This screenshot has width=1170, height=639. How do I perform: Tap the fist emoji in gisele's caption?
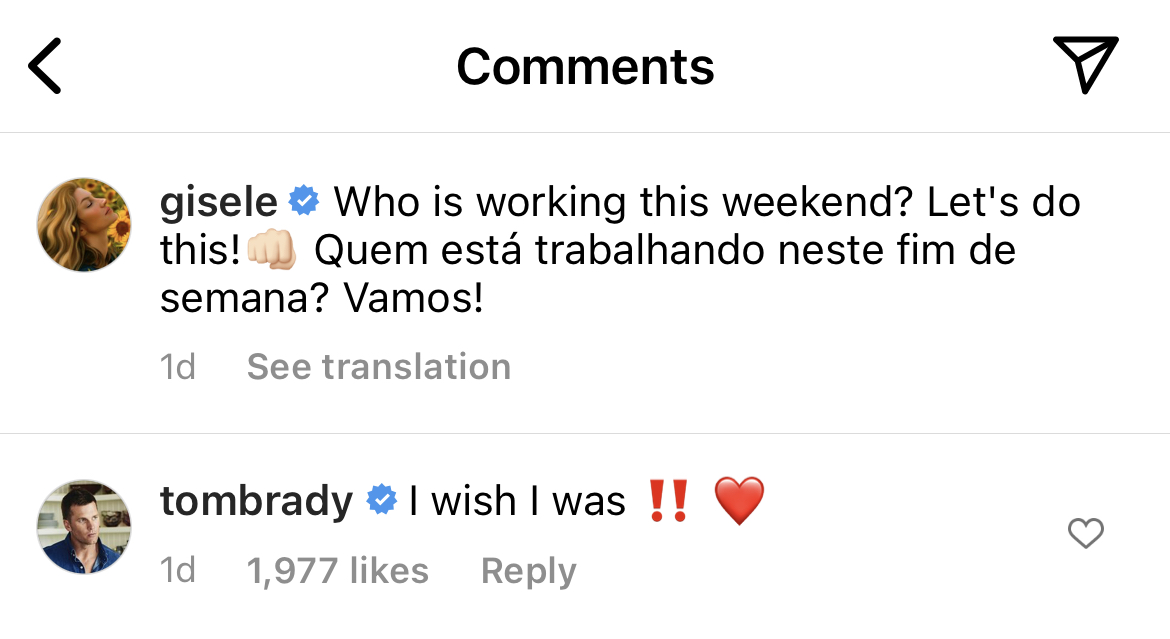(x=271, y=250)
